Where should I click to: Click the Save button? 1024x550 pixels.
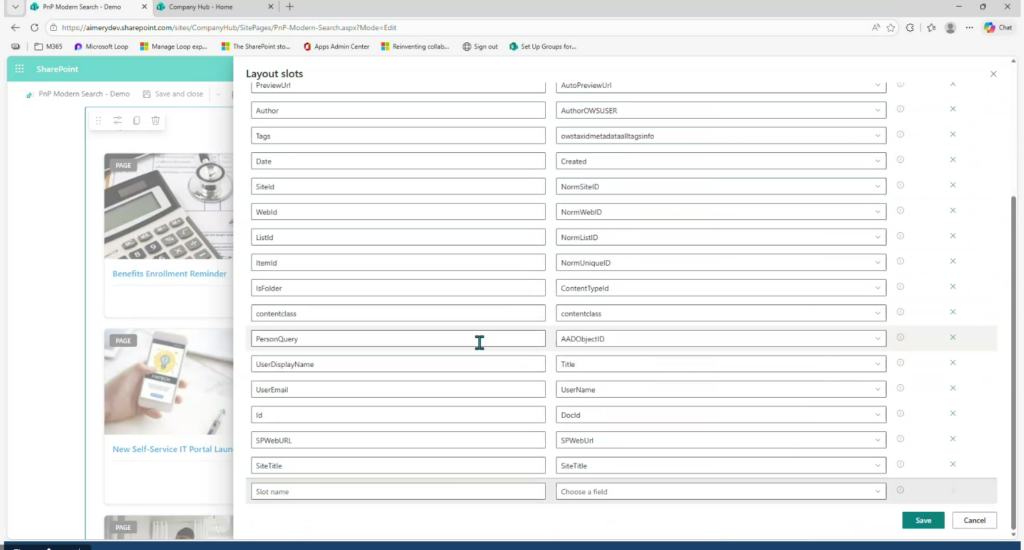pyautogui.click(x=922, y=520)
